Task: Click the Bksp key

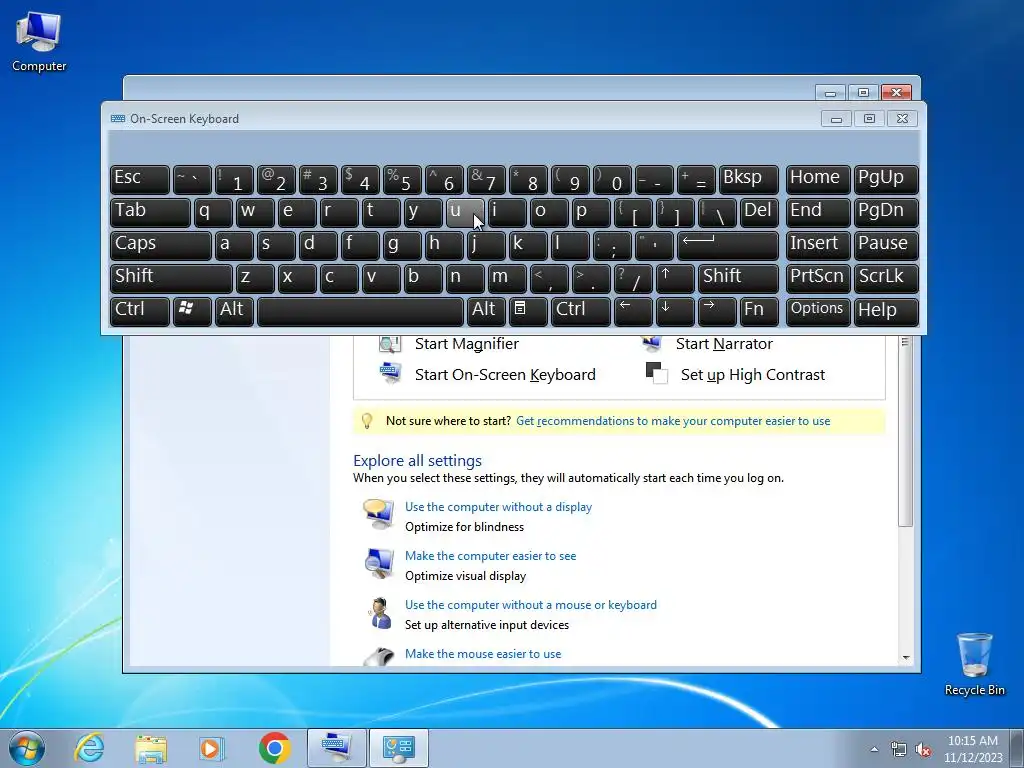Action: tap(749, 179)
